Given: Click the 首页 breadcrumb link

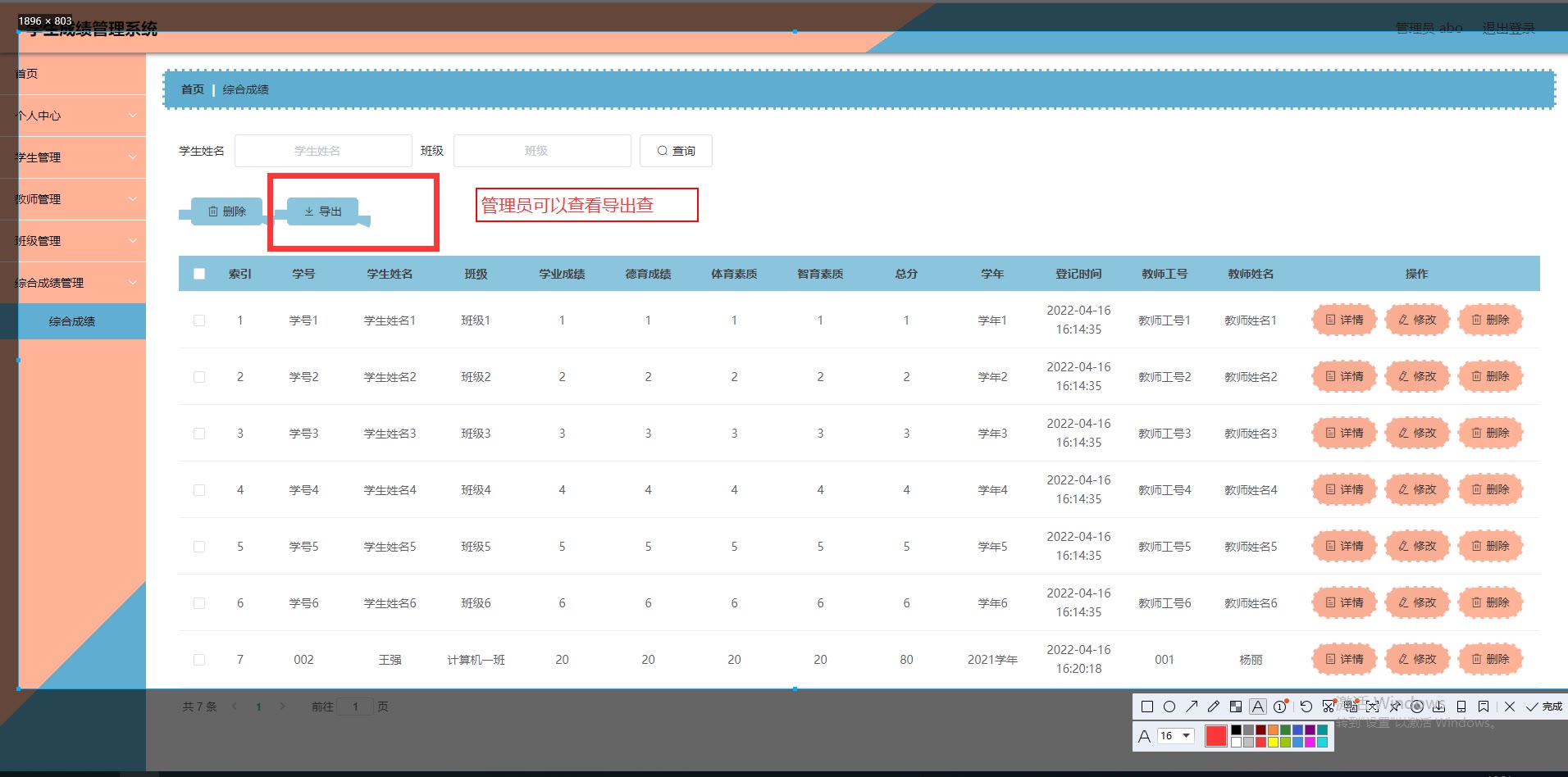Looking at the screenshot, I should pos(193,89).
